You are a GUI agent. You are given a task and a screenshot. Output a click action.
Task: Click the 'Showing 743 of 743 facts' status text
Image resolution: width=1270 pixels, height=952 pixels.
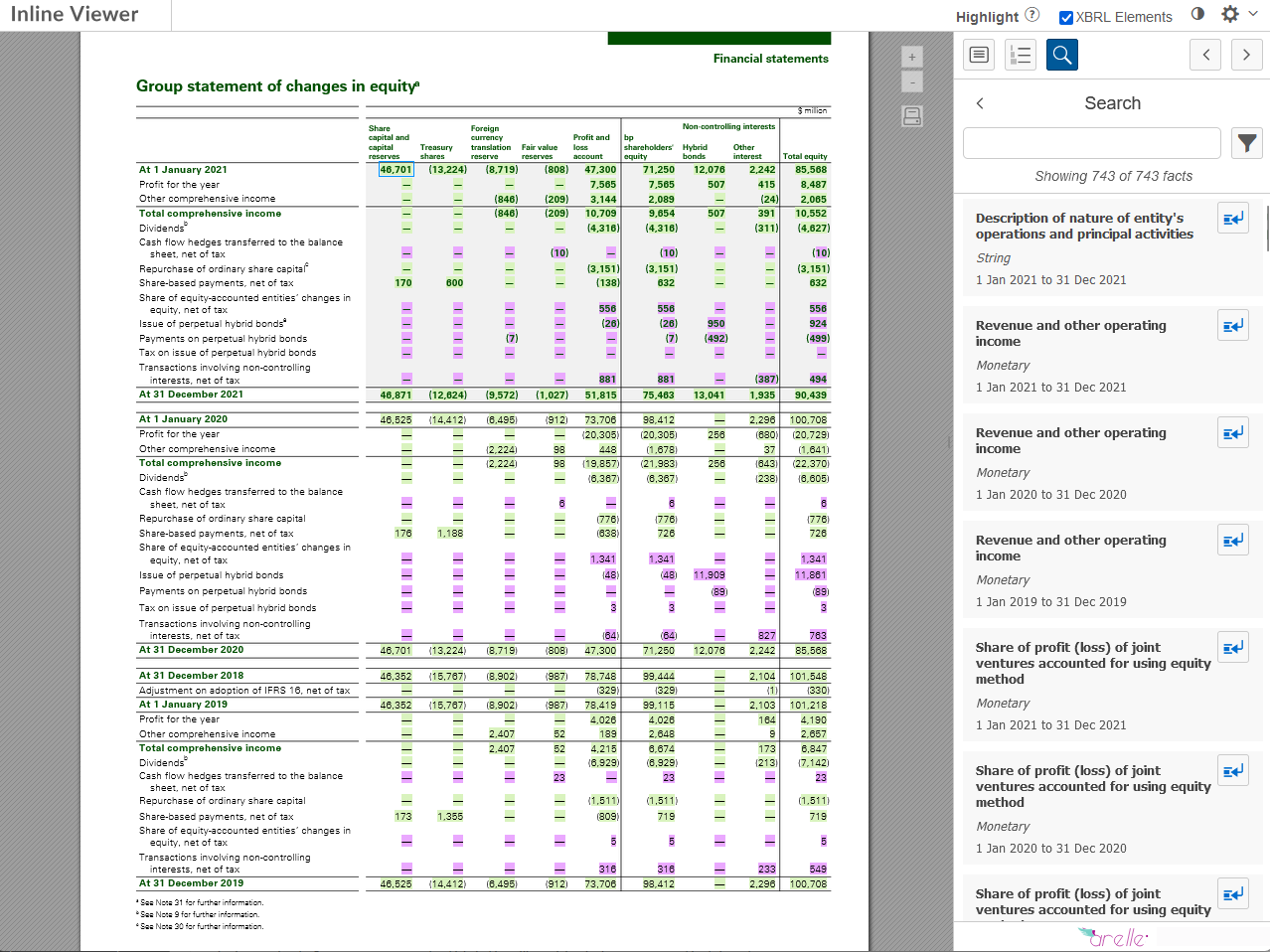[1113, 176]
